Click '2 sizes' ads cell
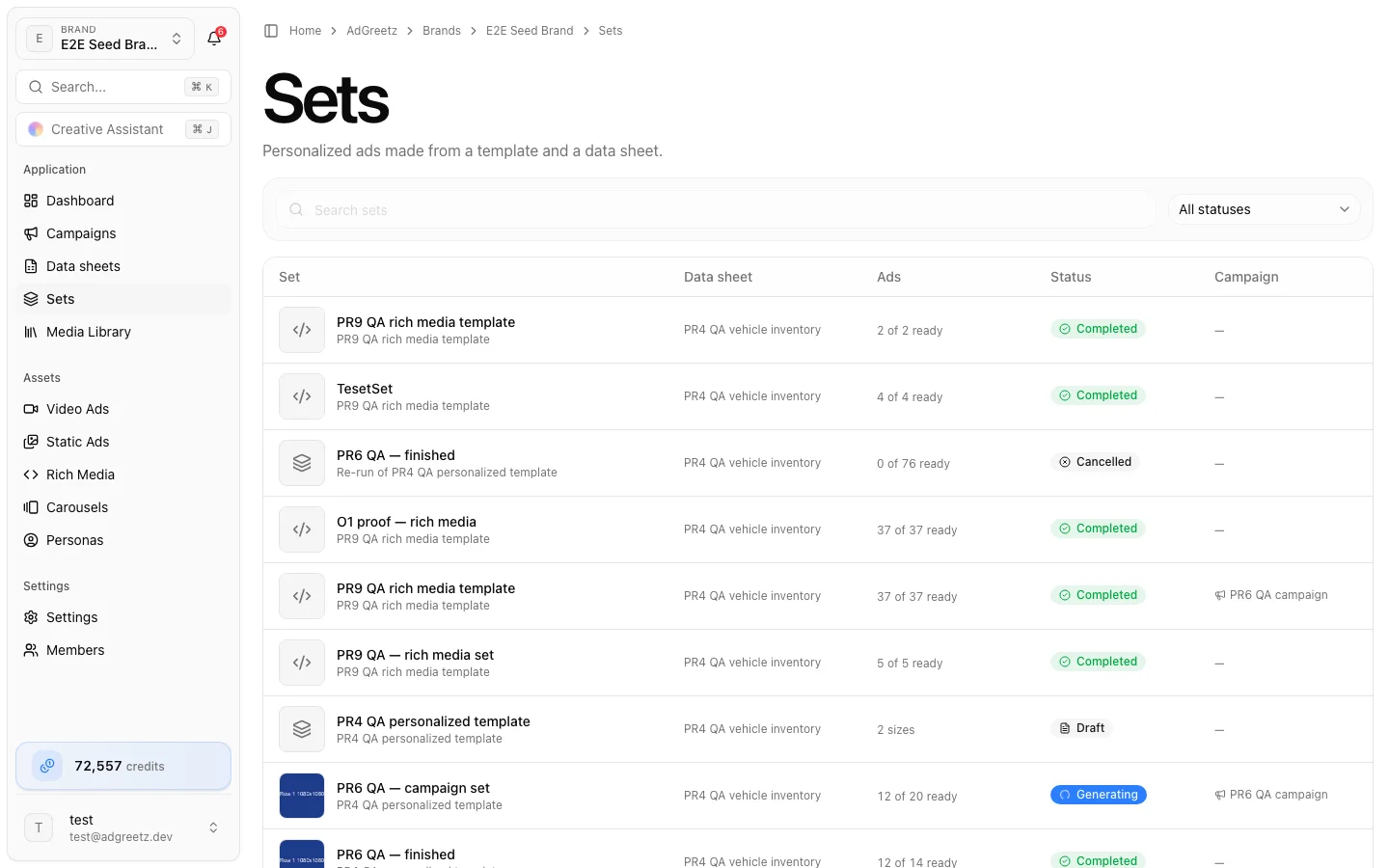Viewport: 1389px width, 868px height. [896, 730]
